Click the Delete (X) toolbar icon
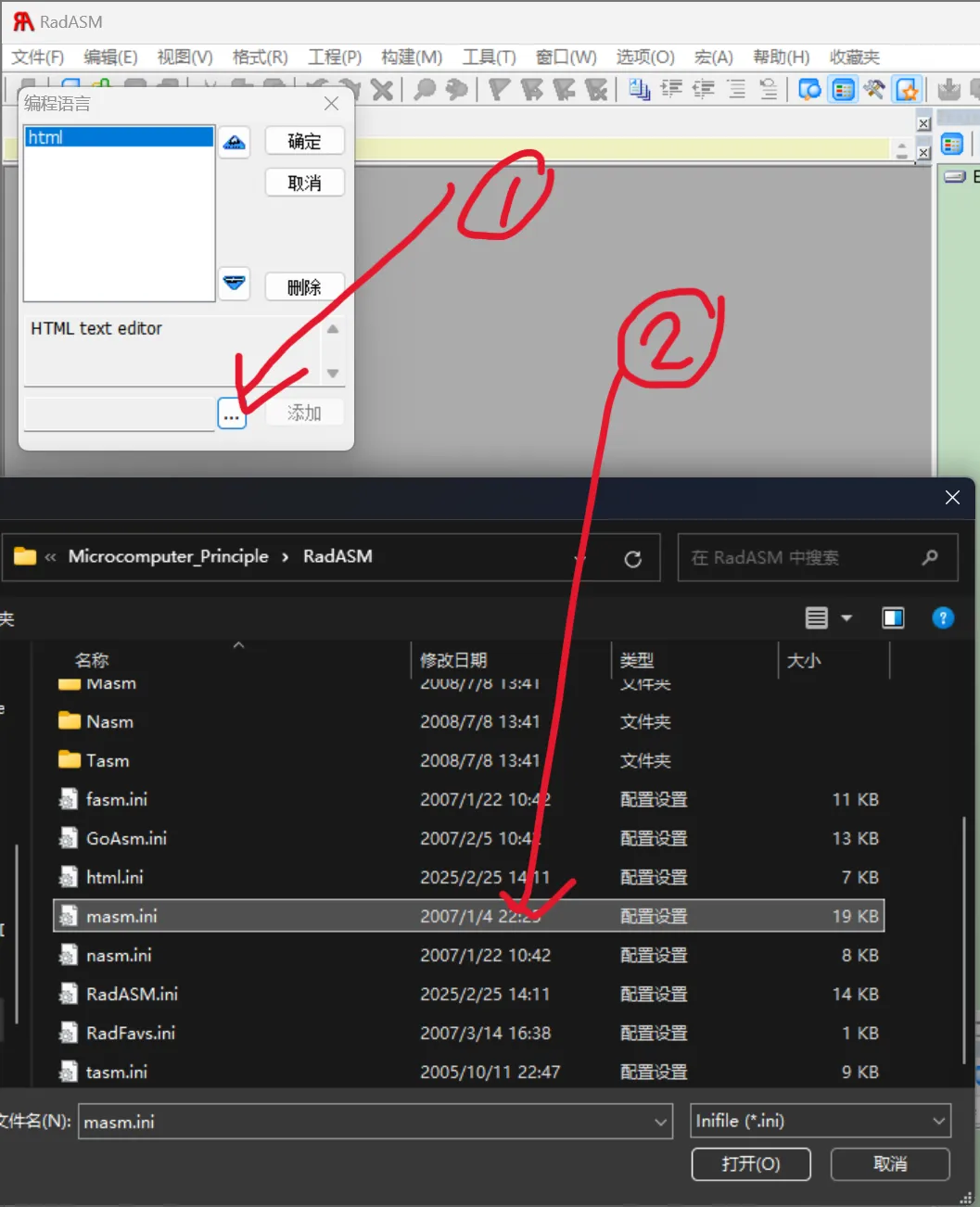 [x=382, y=90]
